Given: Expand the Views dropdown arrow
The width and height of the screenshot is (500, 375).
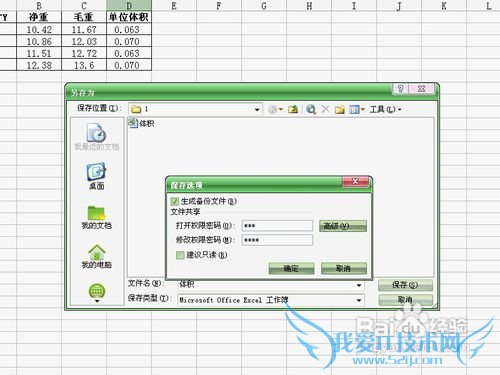Looking at the screenshot, I should 363,109.
